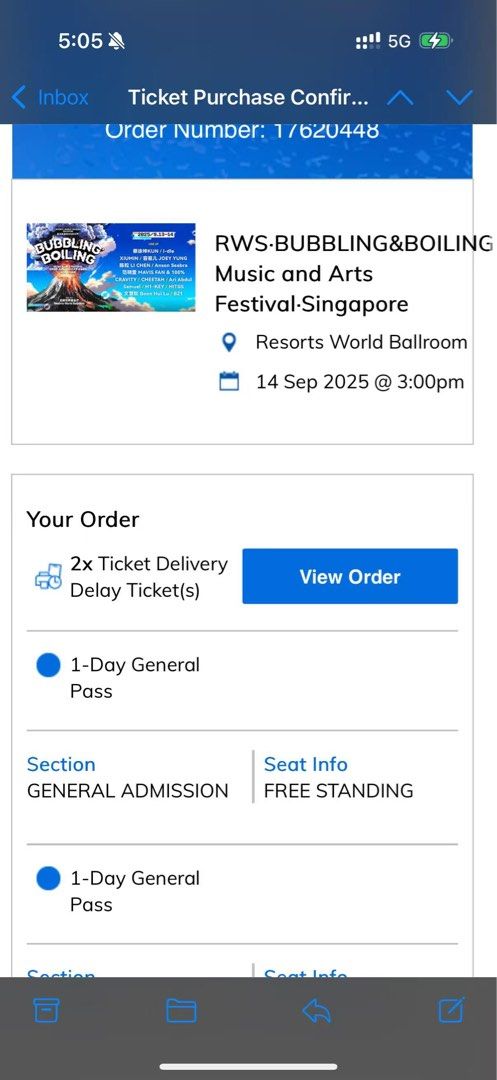
Task: Tap the move-to-folder icon
Action: [181, 1010]
